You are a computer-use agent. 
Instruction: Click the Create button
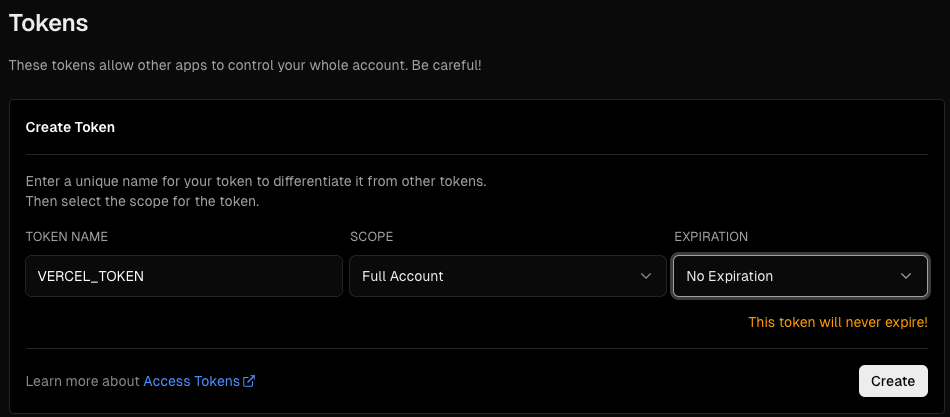(893, 381)
